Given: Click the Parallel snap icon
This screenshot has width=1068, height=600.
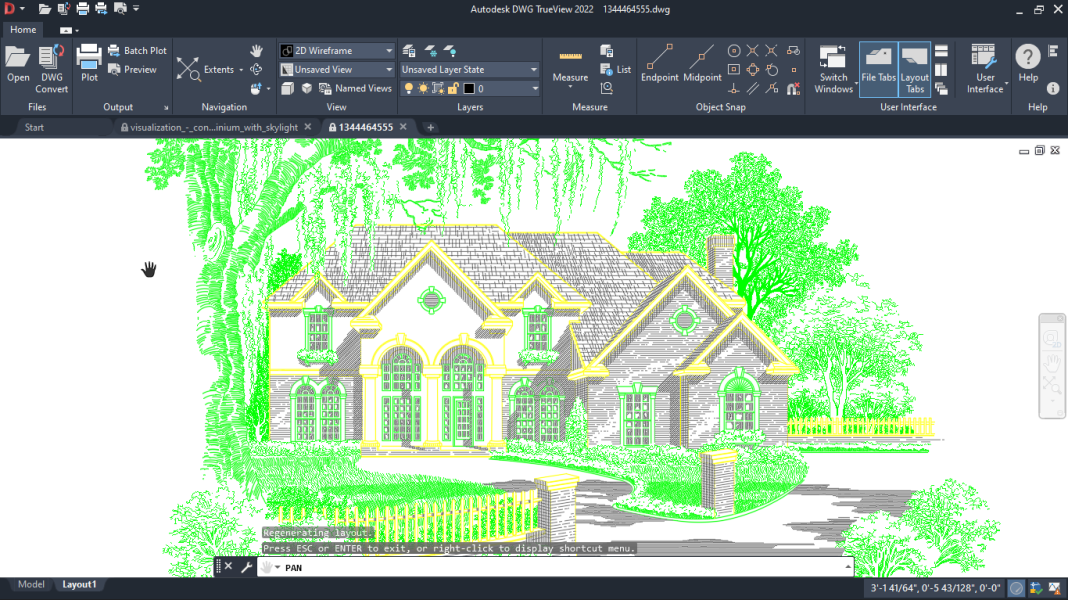Looking at the screenshot, I should 753,89.
